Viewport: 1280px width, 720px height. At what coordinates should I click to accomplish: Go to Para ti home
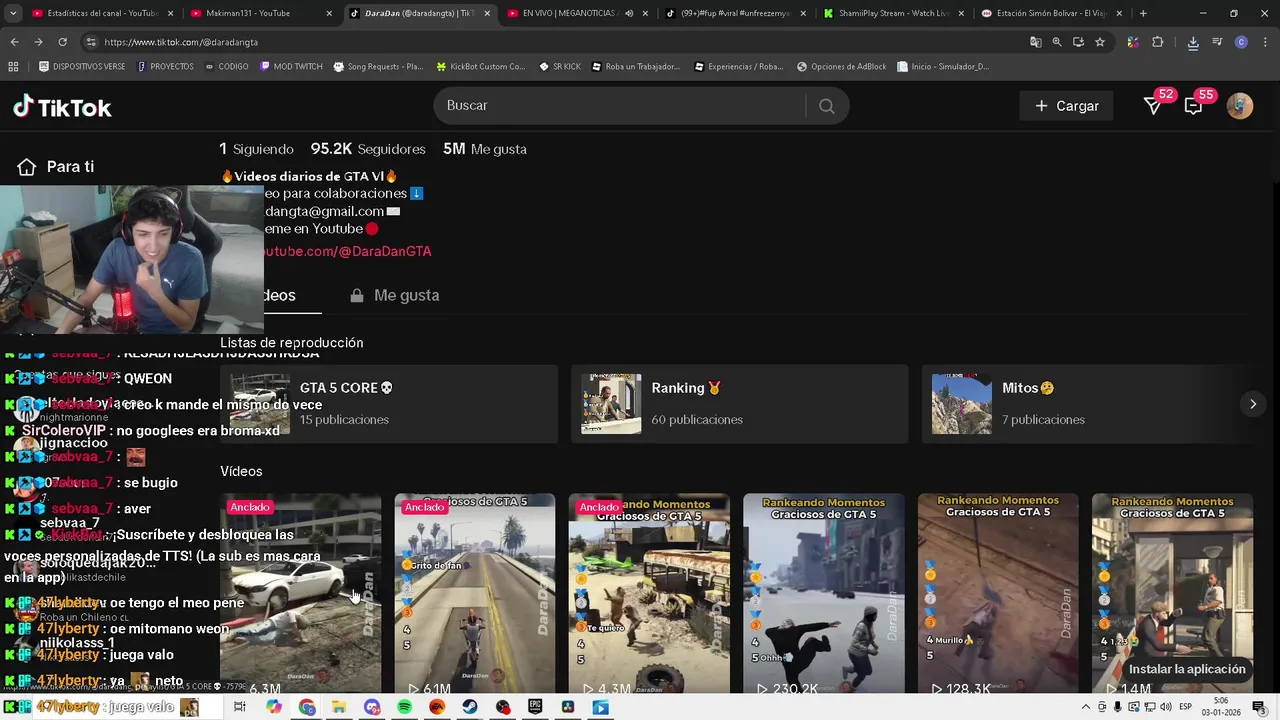click(x=56, y=167)
